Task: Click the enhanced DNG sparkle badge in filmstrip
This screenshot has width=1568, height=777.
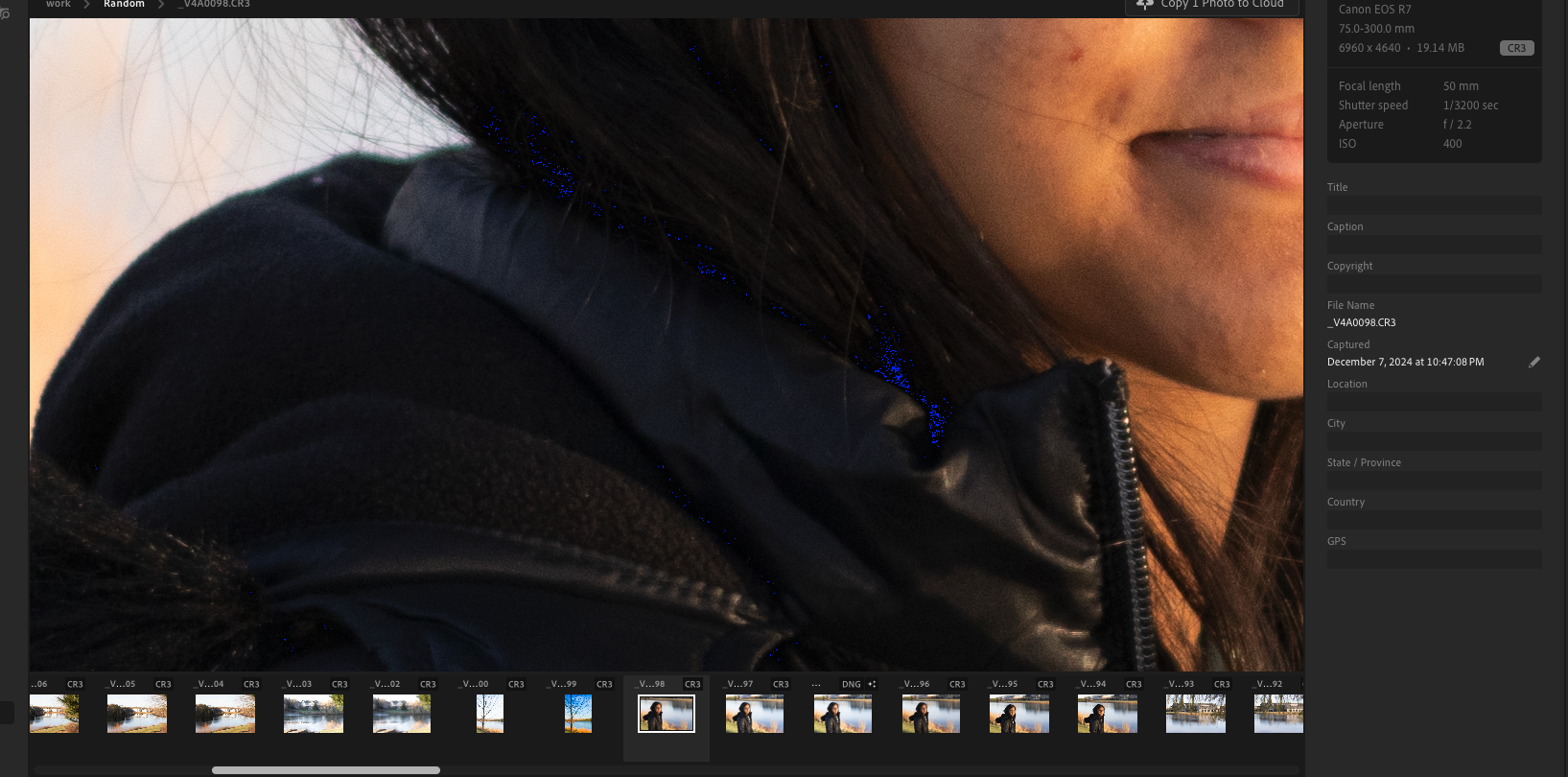Action: pyautogui.click(x=872, y=684)
